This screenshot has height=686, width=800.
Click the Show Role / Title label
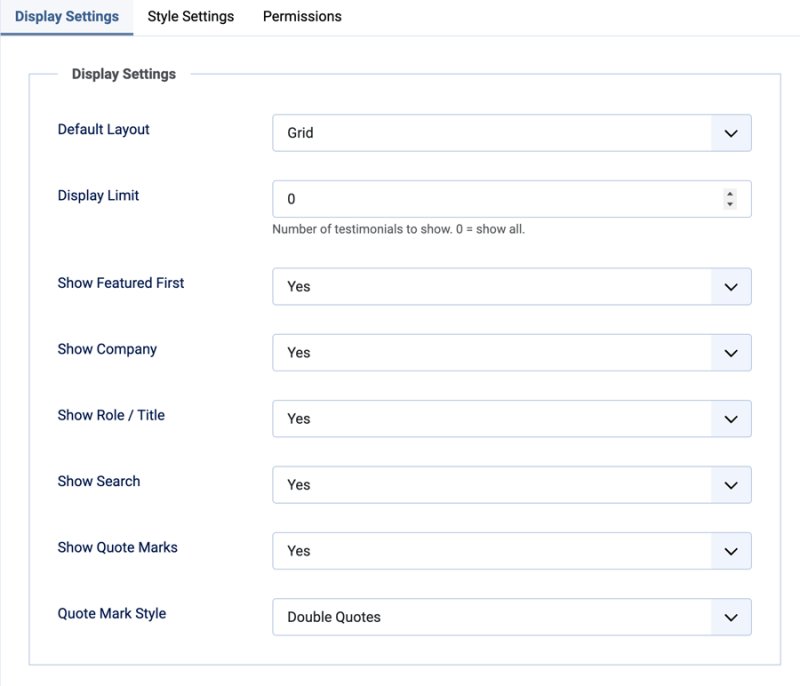click(111, 415)
